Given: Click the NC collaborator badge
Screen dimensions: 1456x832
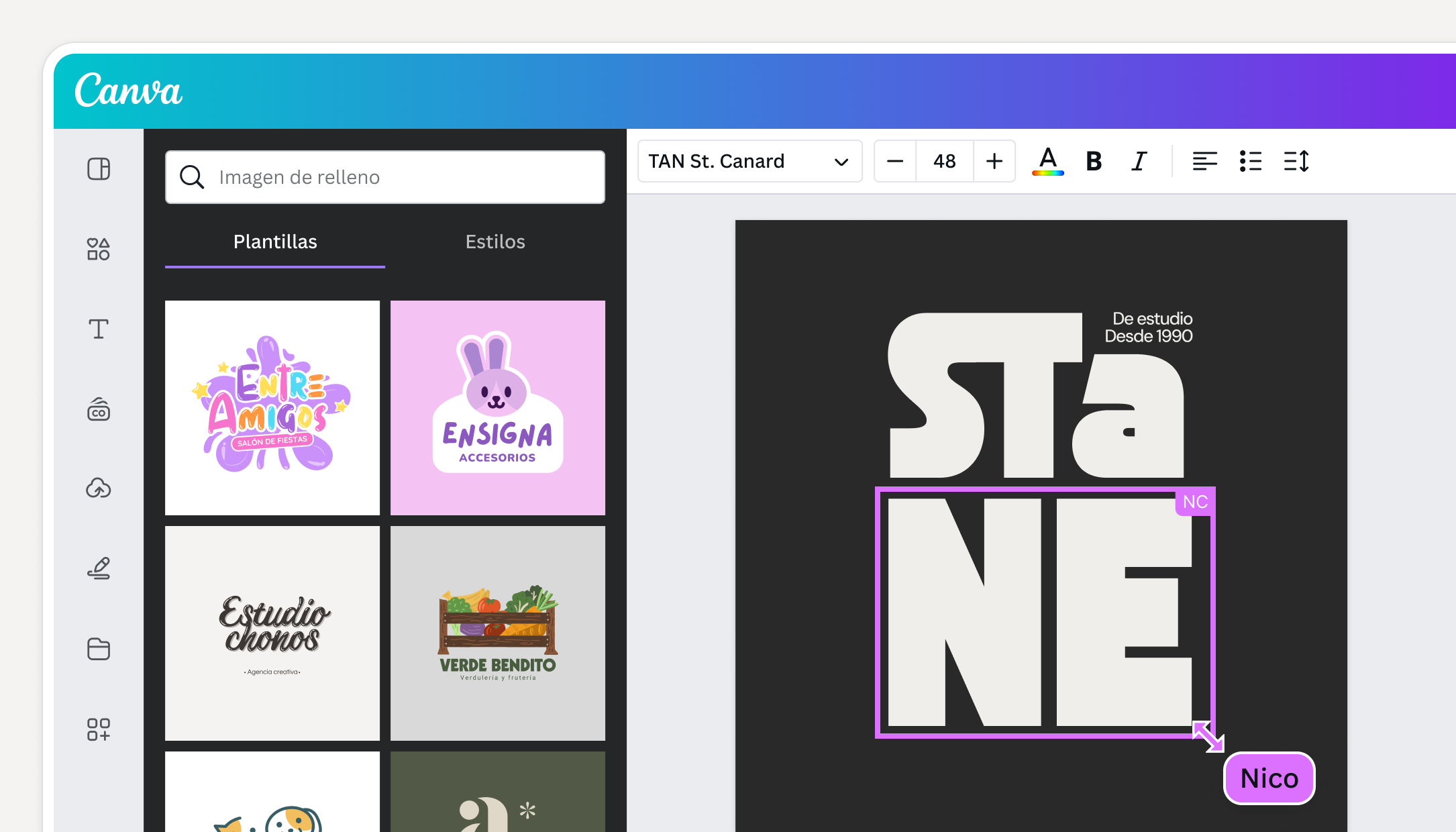Looking at the screenshot, I should [x=1195, y=502].
